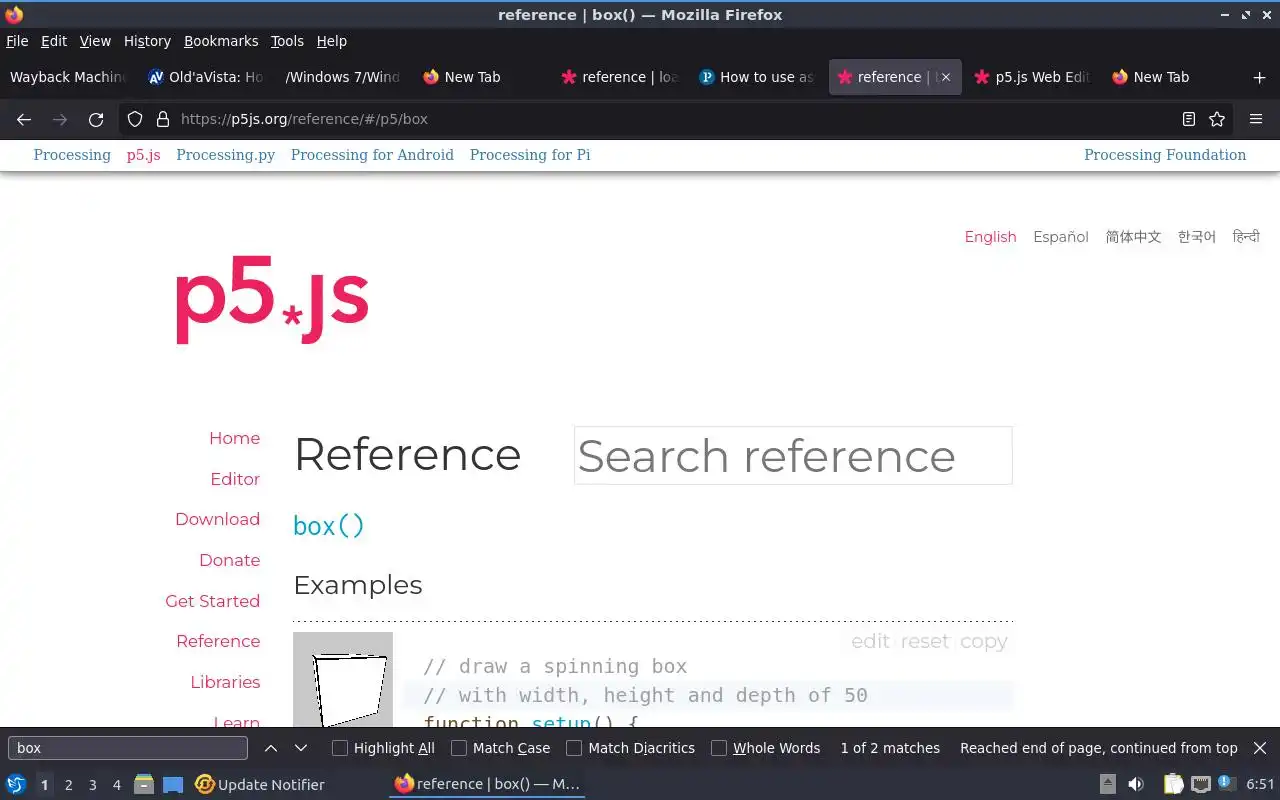Open the Processing link in top bar
The image size is (1280, 800).
72,155
